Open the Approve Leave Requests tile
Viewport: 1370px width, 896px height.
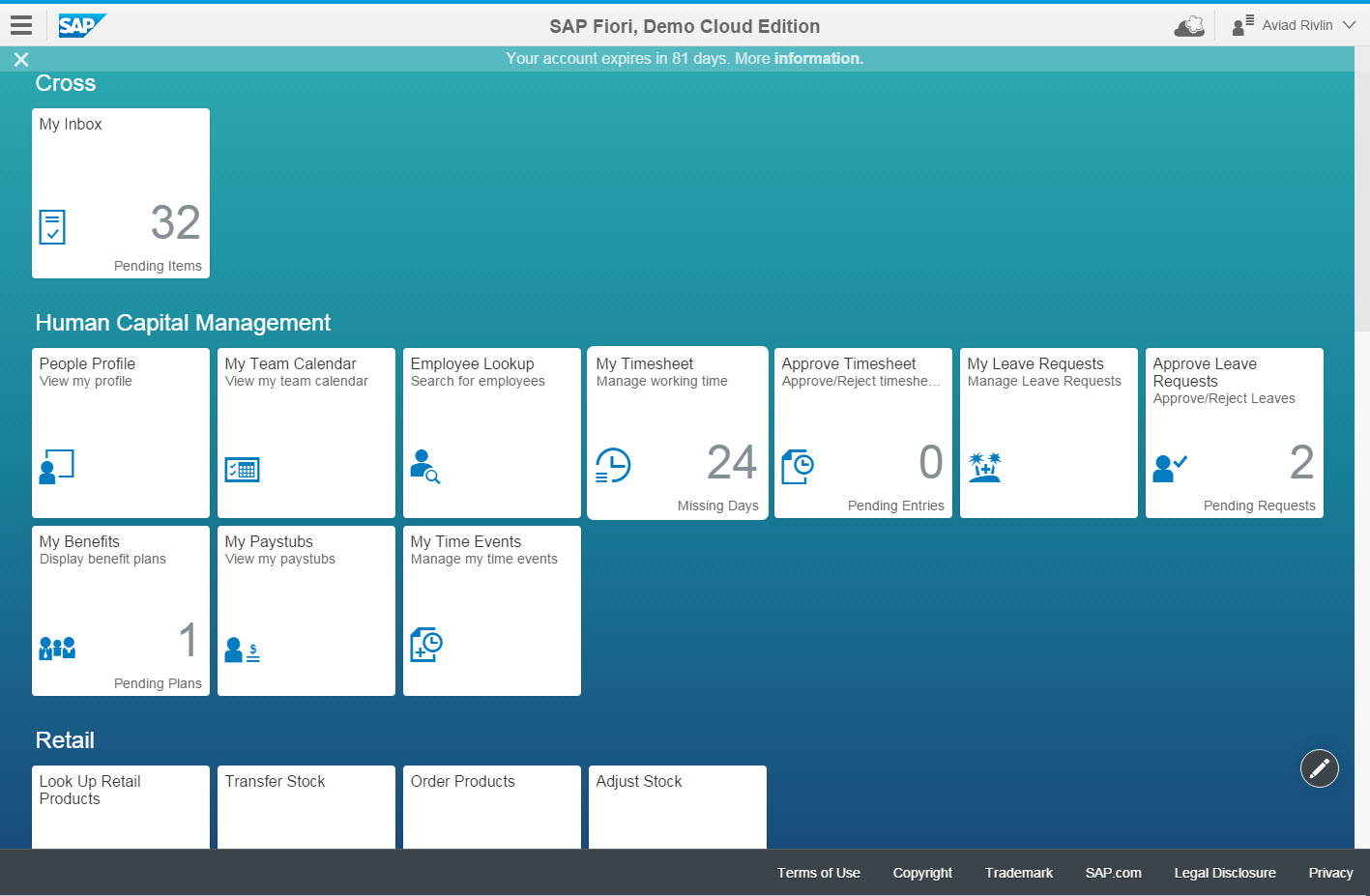(1234, 433)
